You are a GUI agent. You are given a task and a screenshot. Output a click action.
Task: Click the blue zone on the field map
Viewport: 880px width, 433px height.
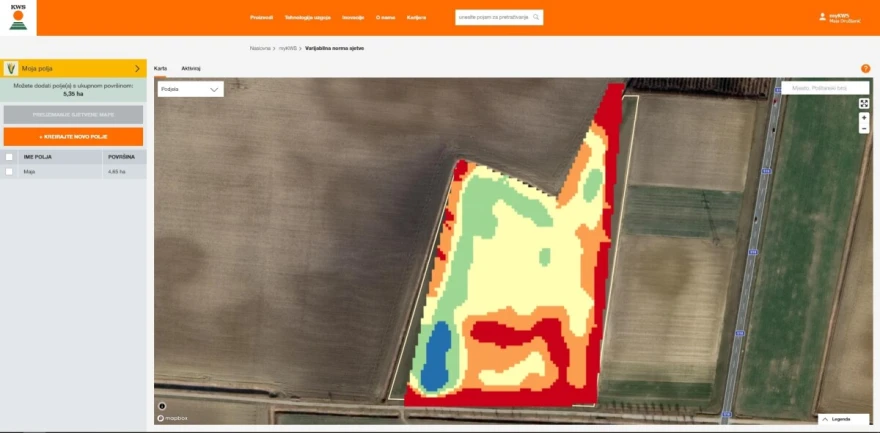click(x=437, y=359)
